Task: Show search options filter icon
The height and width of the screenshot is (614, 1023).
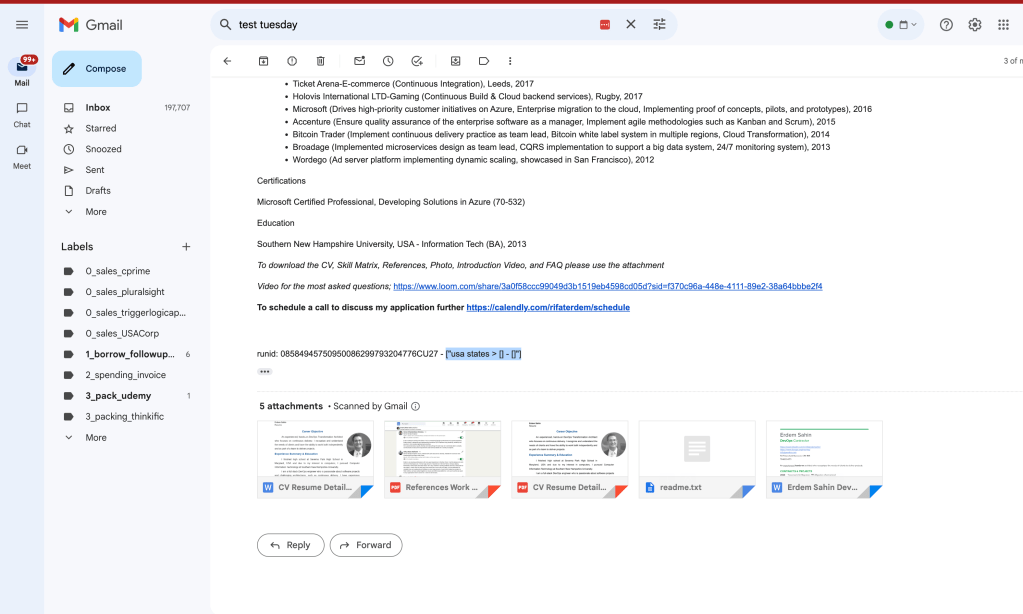Action: pos(660,24)
